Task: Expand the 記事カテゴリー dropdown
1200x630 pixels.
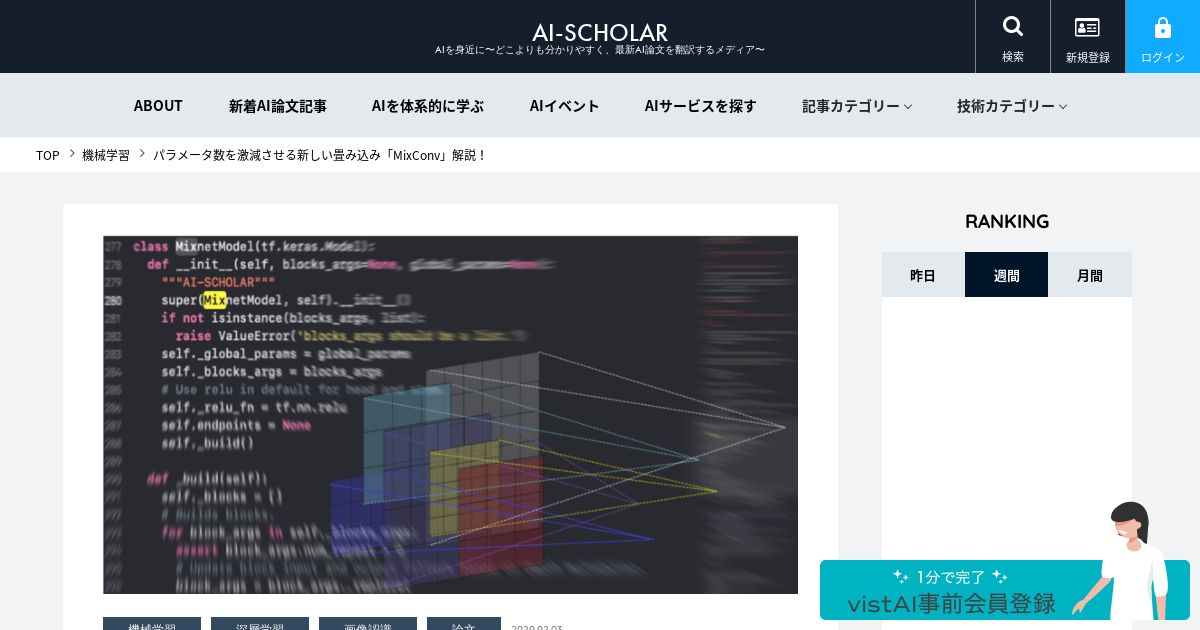Action: pyautogui.click(x=857, y=105)
